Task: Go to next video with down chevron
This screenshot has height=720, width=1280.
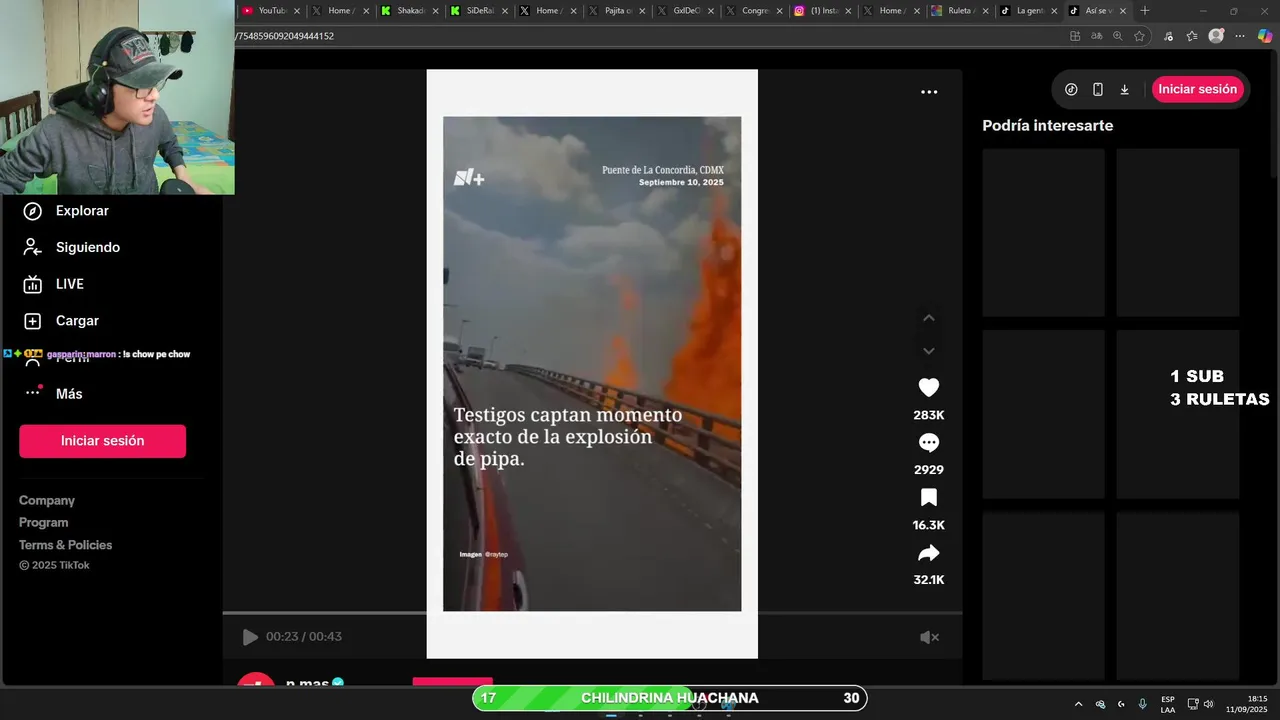Action: point(929,351)
